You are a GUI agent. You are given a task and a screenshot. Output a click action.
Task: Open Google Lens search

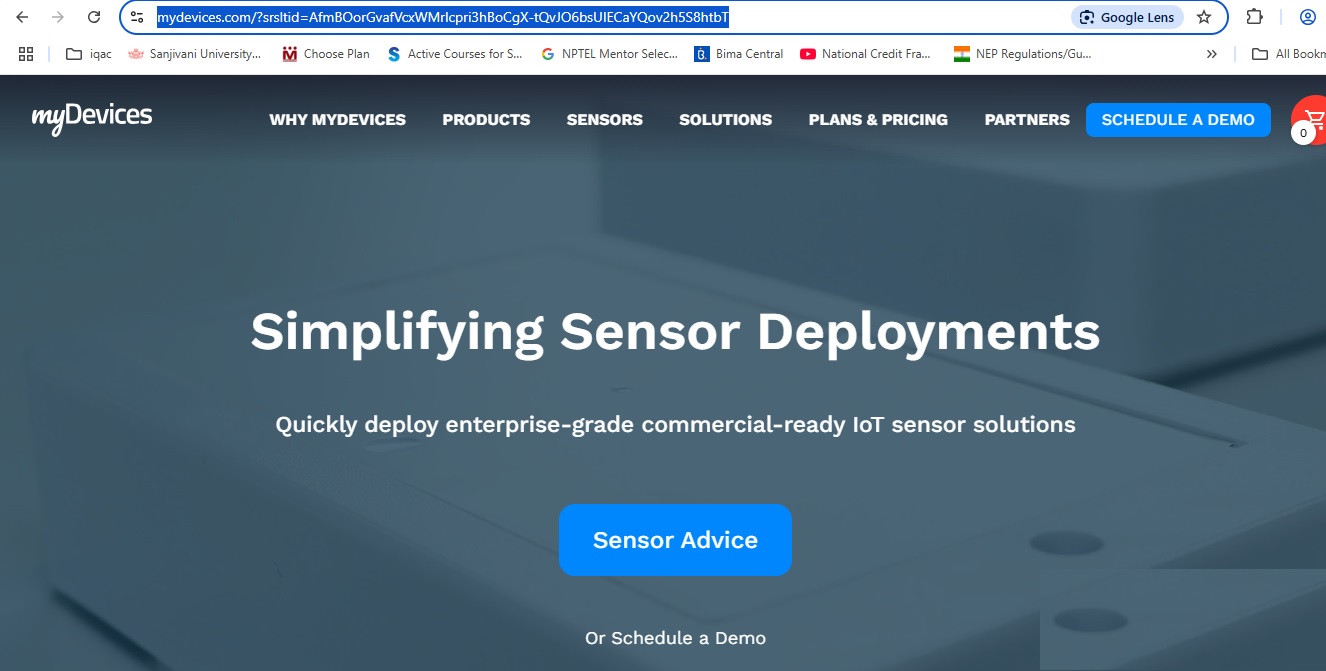pos(1127,17)
